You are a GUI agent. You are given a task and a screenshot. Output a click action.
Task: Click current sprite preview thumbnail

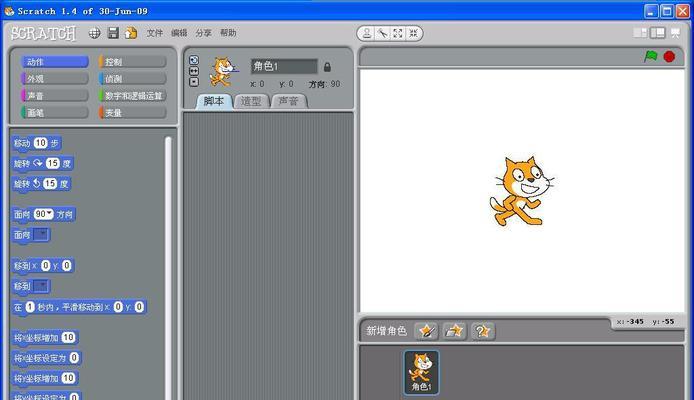pyautogui.click(x=224, y=72)
